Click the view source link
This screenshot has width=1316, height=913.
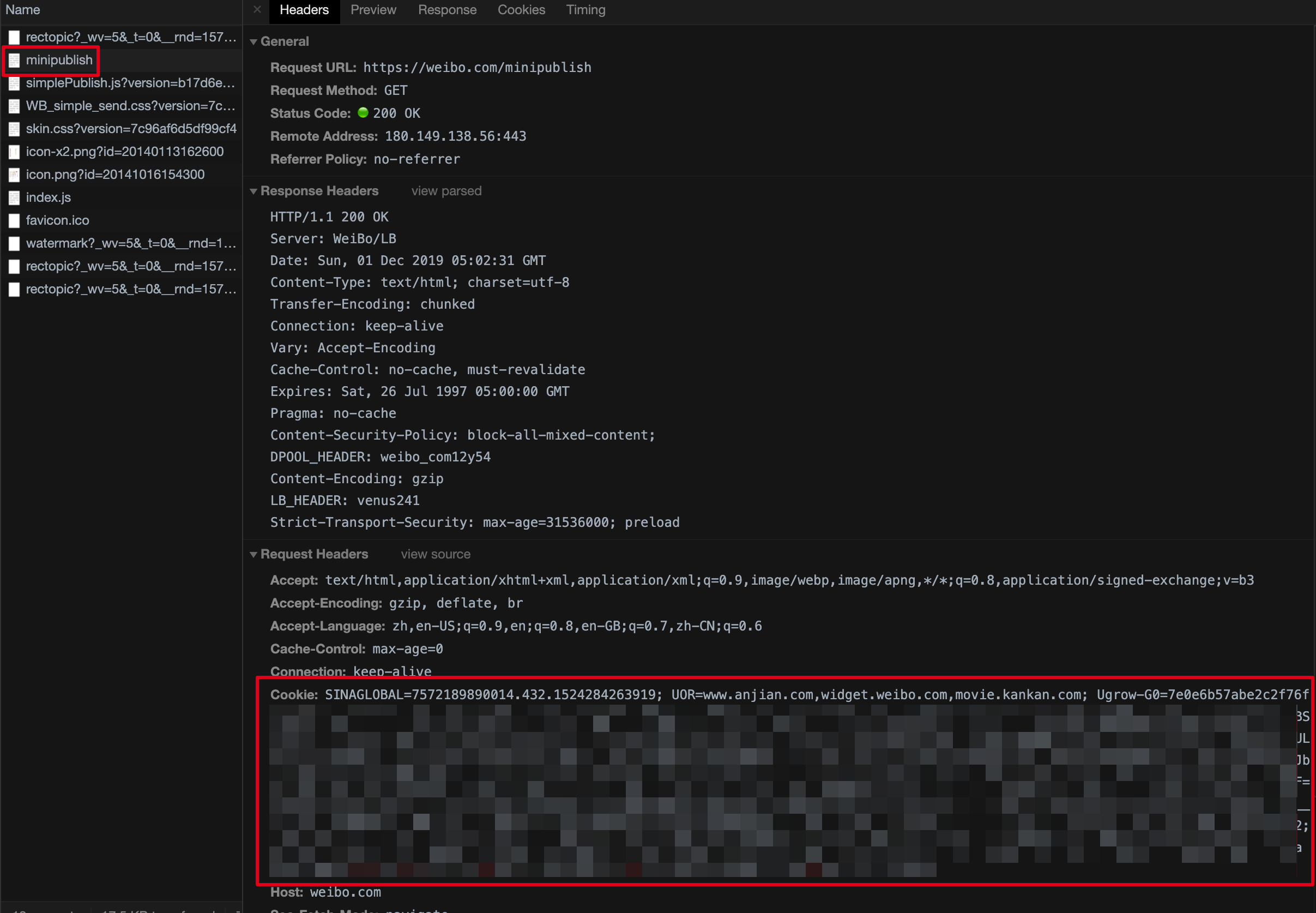(x=436, y=554)
